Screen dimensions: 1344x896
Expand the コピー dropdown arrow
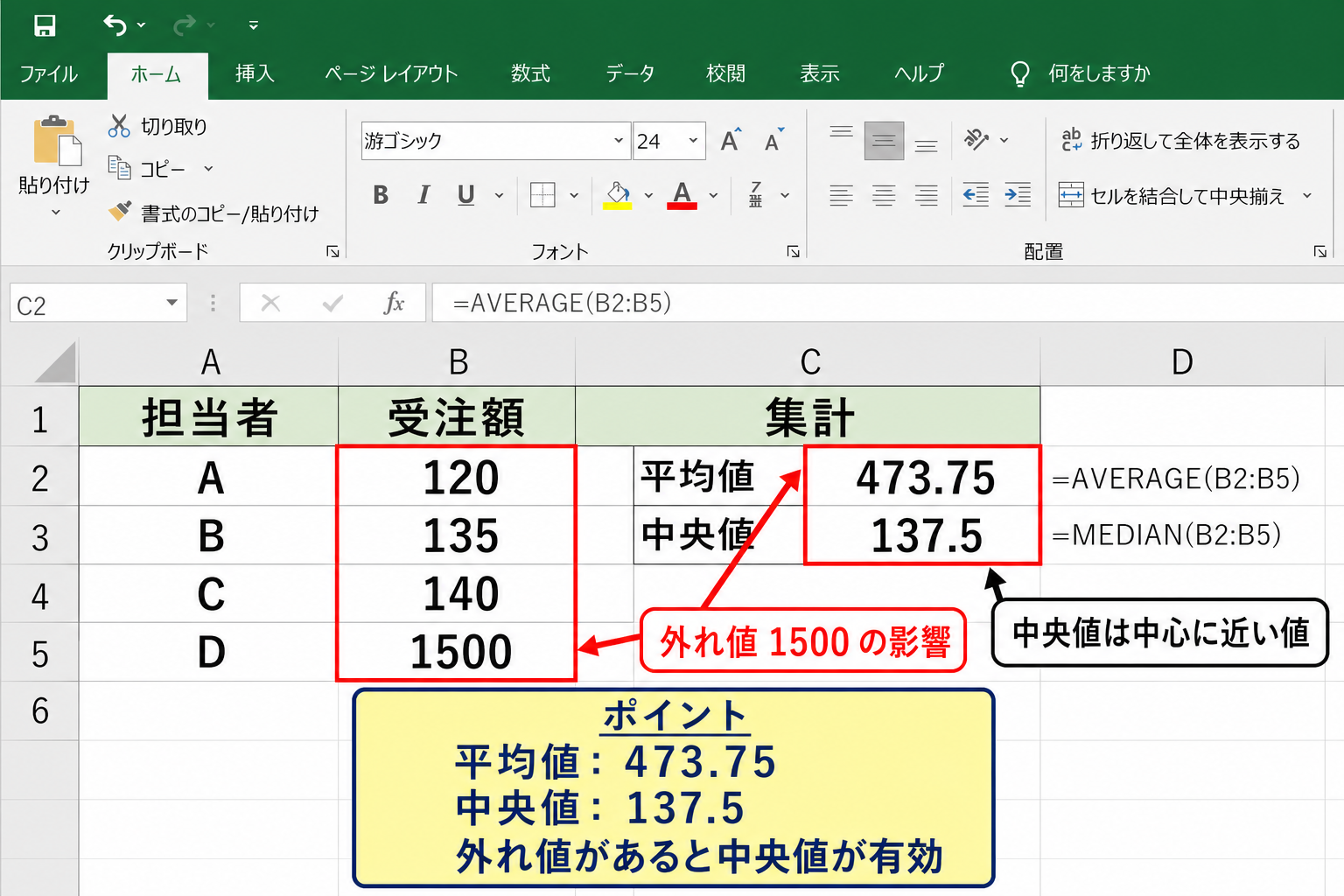click(x=208, y=169)
